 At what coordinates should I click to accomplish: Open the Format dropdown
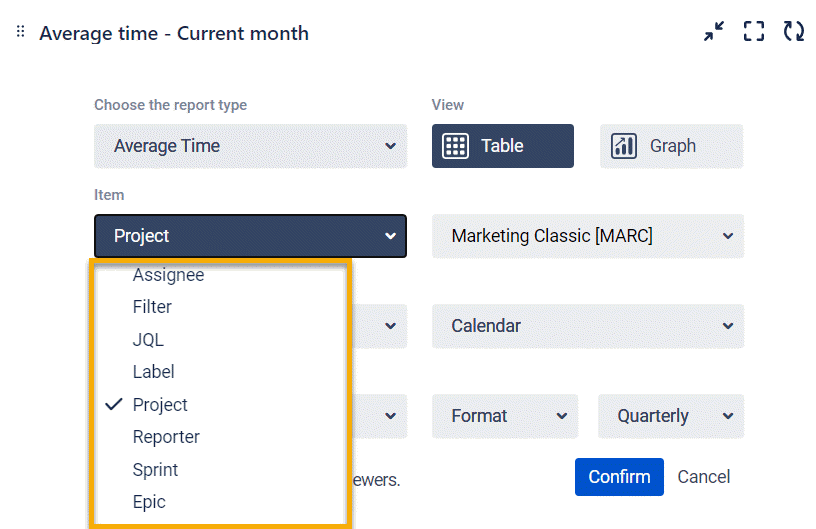[505, 416]
